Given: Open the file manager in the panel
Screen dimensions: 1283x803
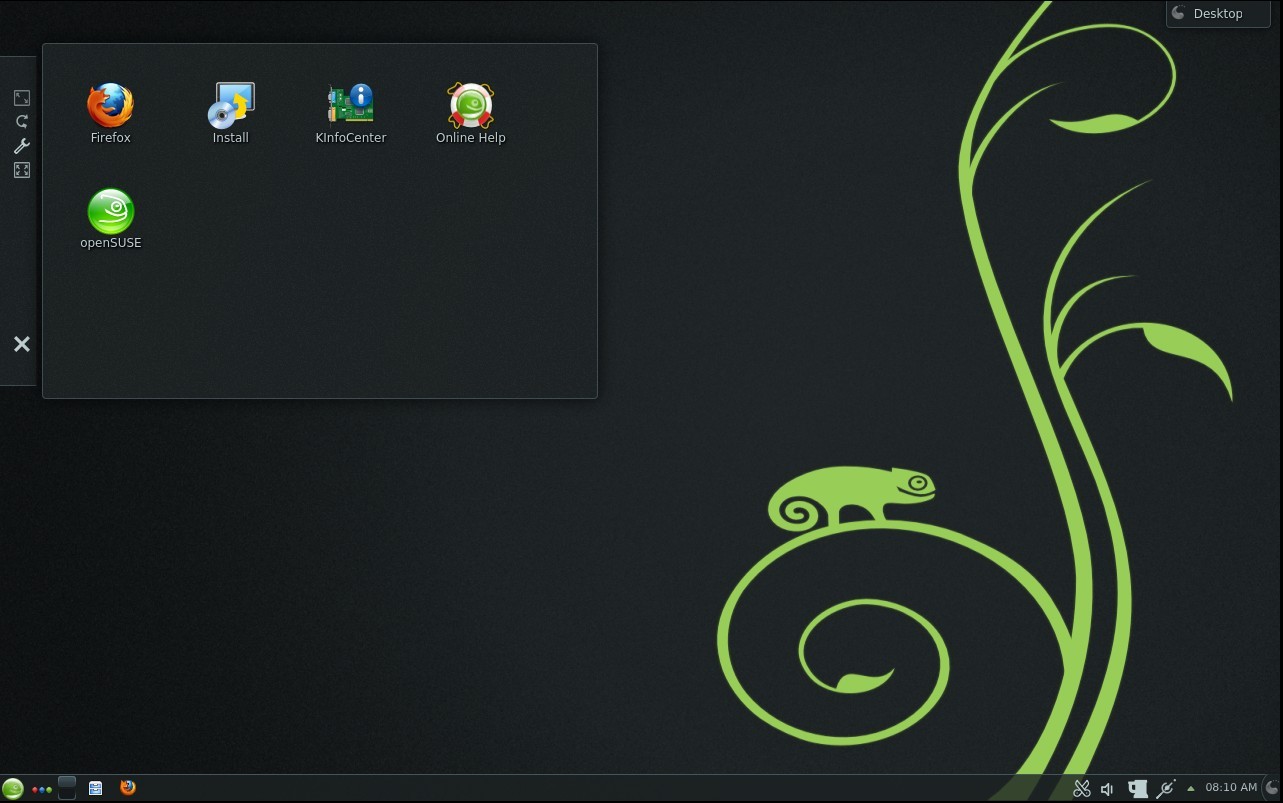Looking at the screenshot, I should pos(96,788).
